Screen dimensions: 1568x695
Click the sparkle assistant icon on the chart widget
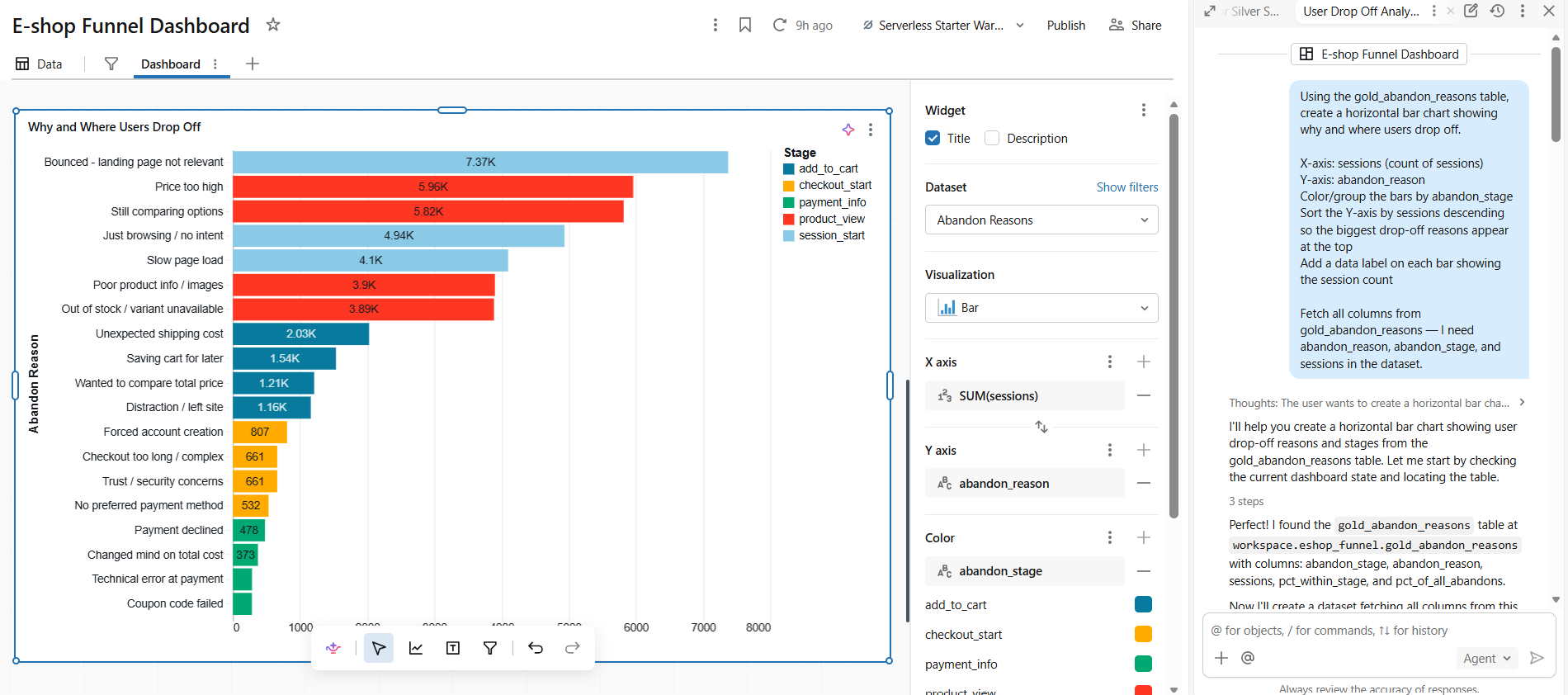[x=848, y=130]
